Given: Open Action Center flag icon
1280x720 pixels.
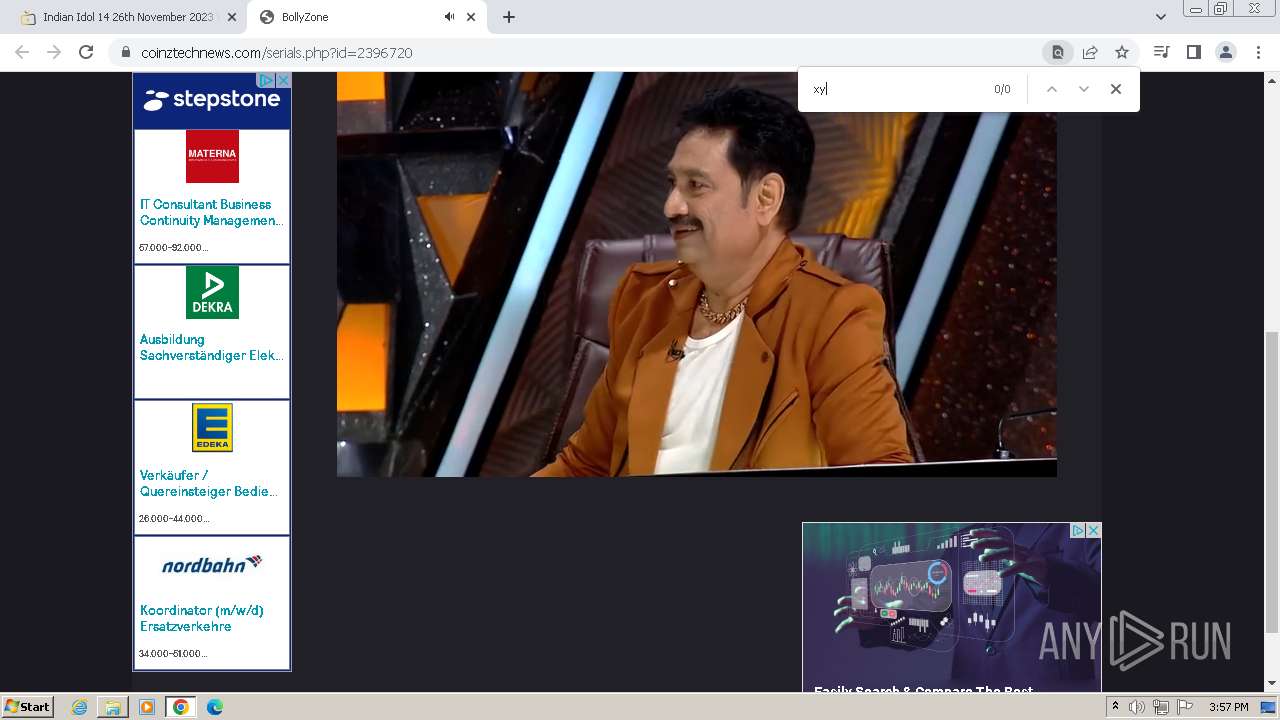Looking at the screenshot, I should point(1185,707).
